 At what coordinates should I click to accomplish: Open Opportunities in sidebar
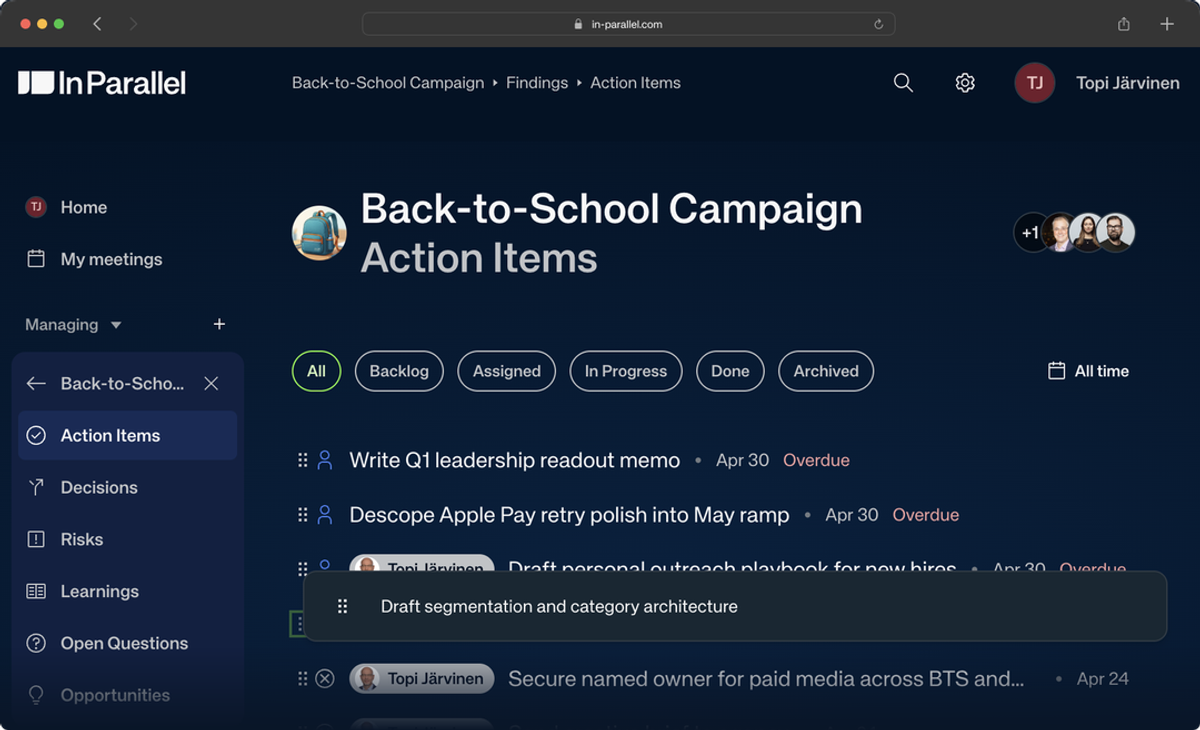[115, 695]
